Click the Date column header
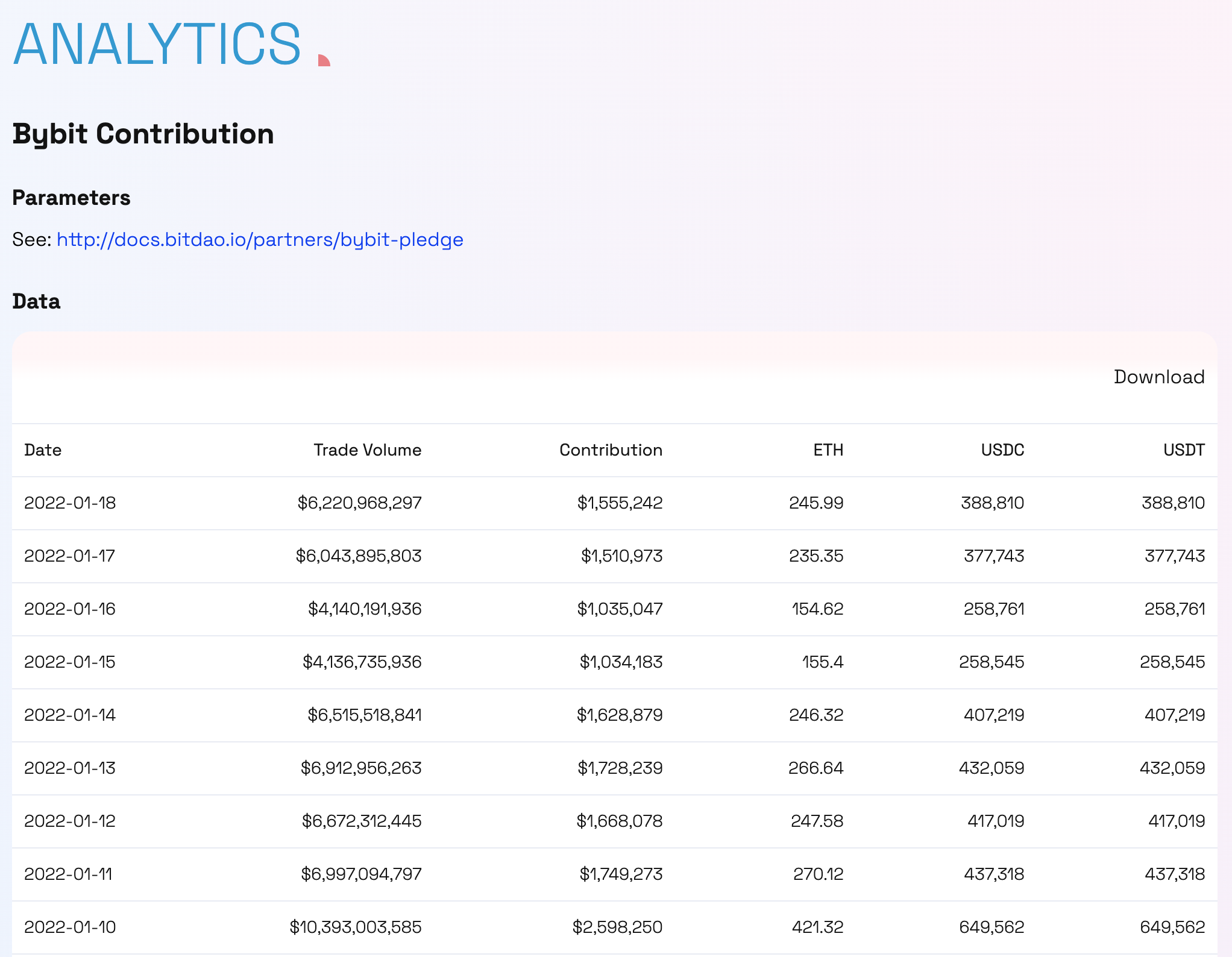This screenshot has height=957, width=1232. tap(43, 450)
